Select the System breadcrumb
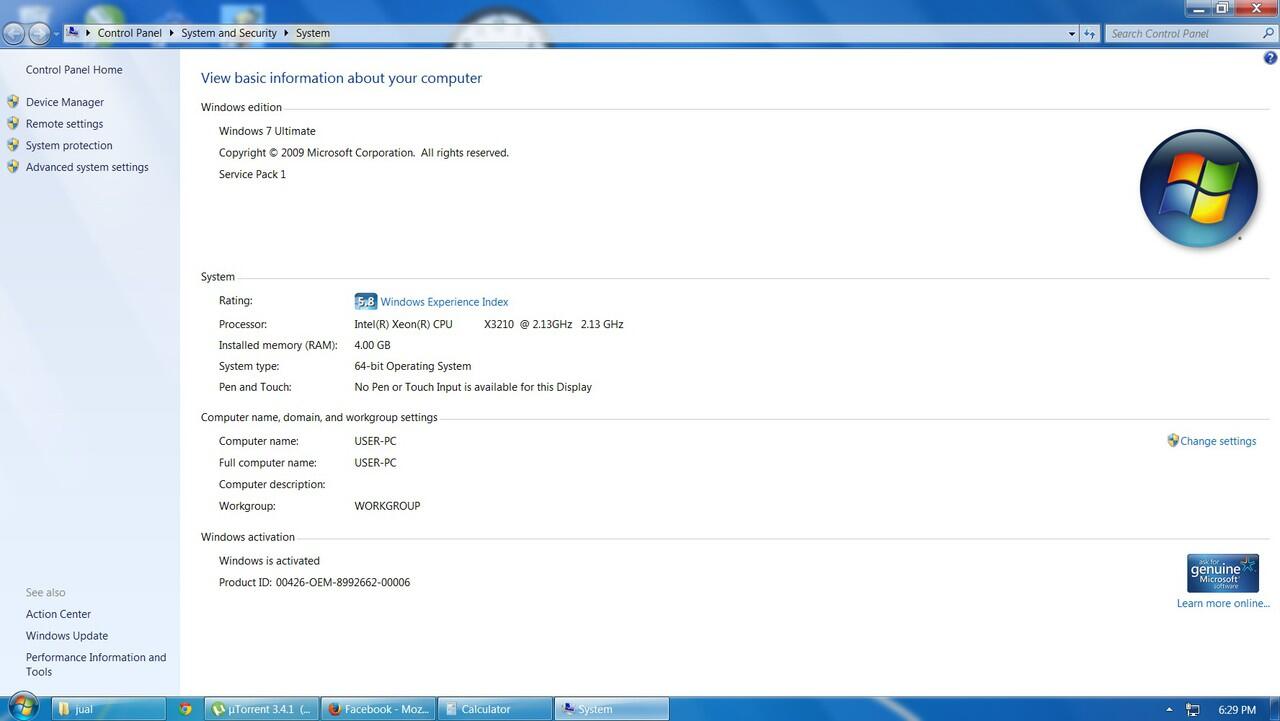 [x=312, y=33]
